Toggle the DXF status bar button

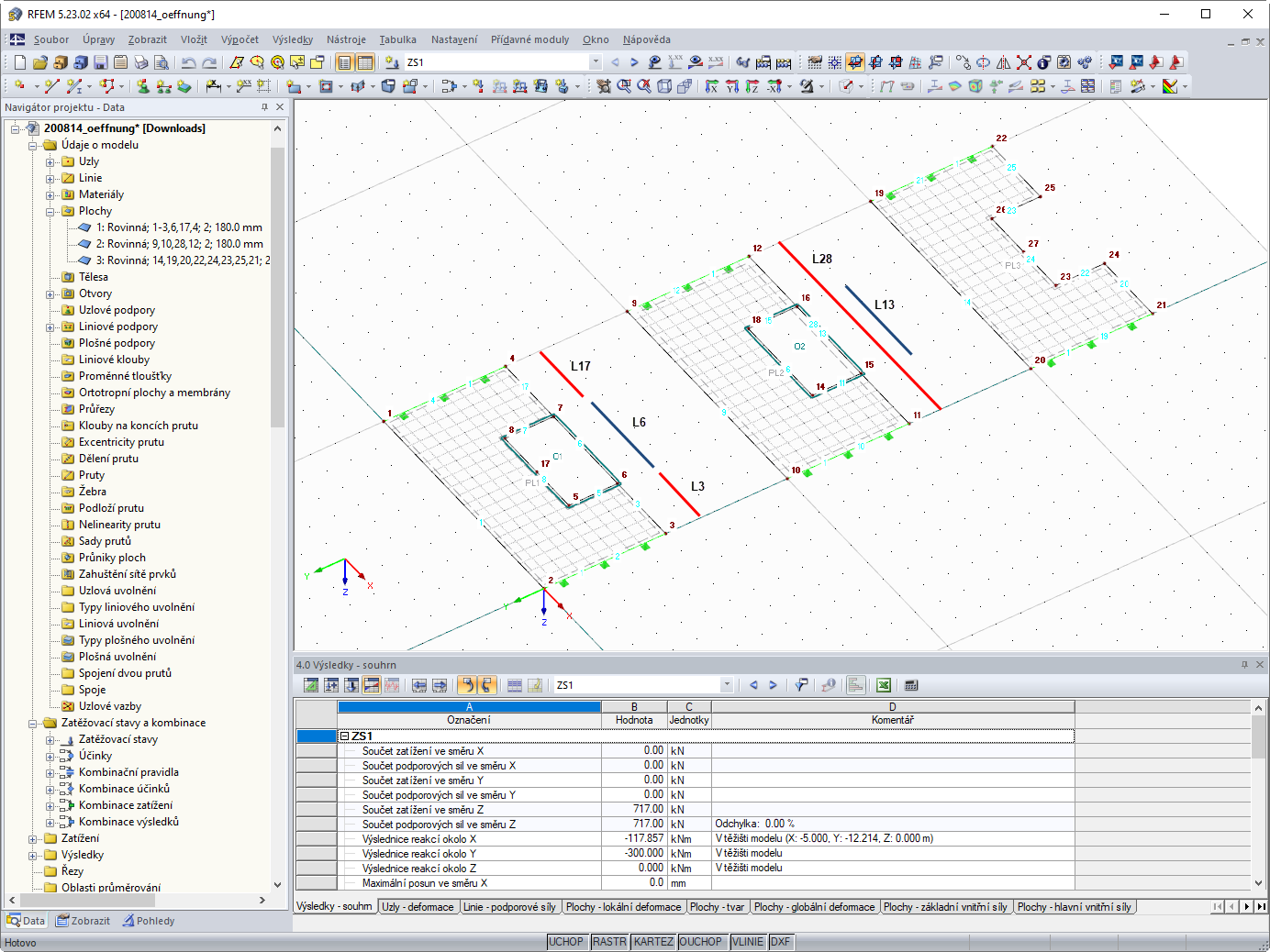click(x=780, y=942)
